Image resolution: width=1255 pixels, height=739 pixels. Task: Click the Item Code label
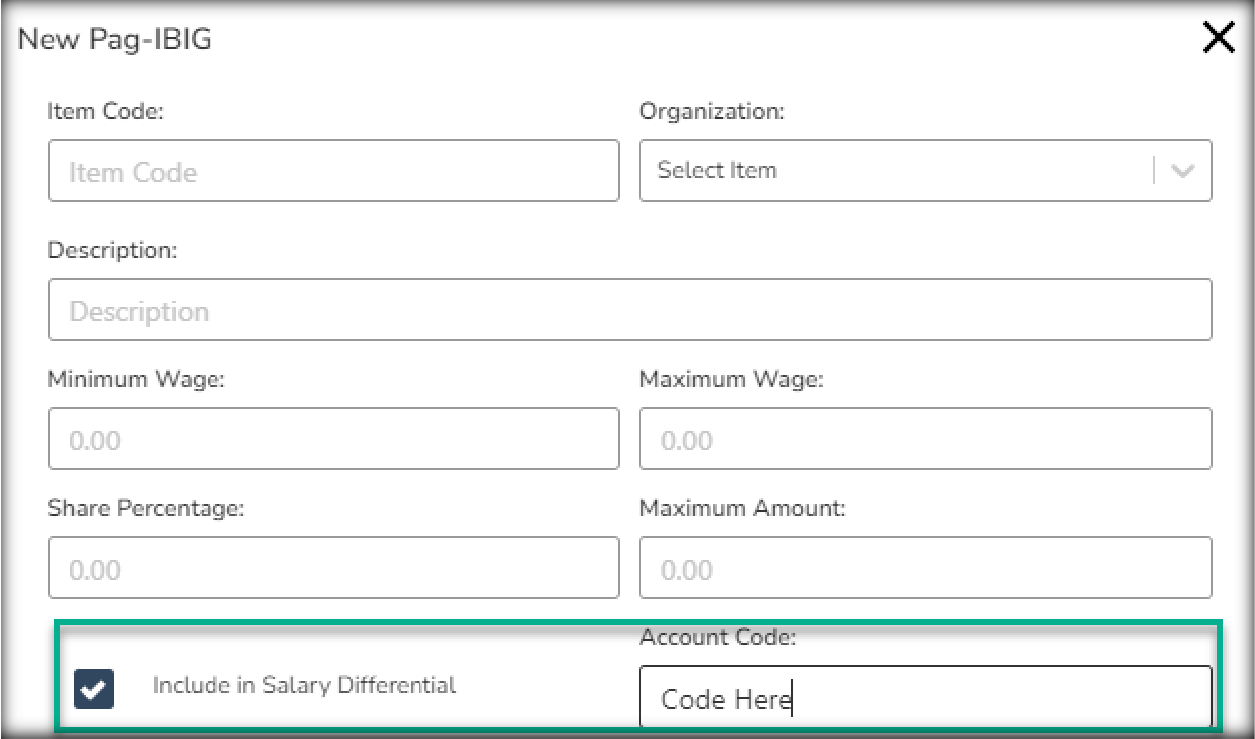tap(105, 112)
